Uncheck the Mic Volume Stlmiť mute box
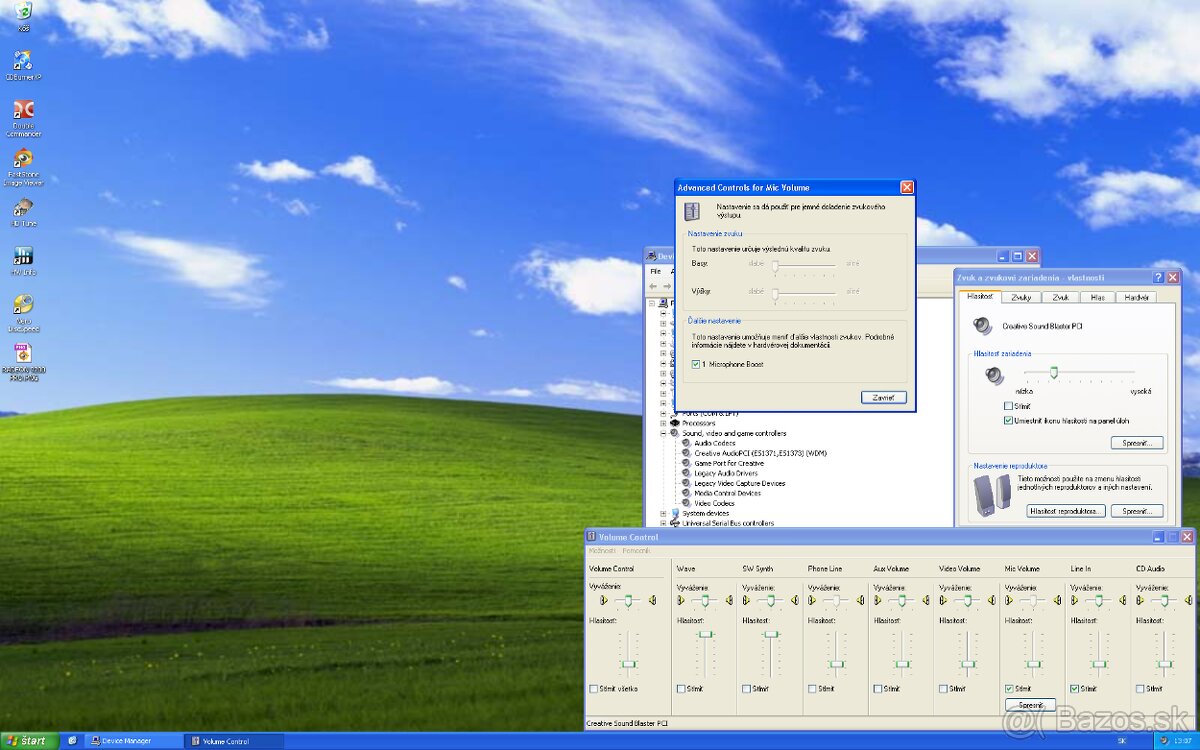 1009,688
